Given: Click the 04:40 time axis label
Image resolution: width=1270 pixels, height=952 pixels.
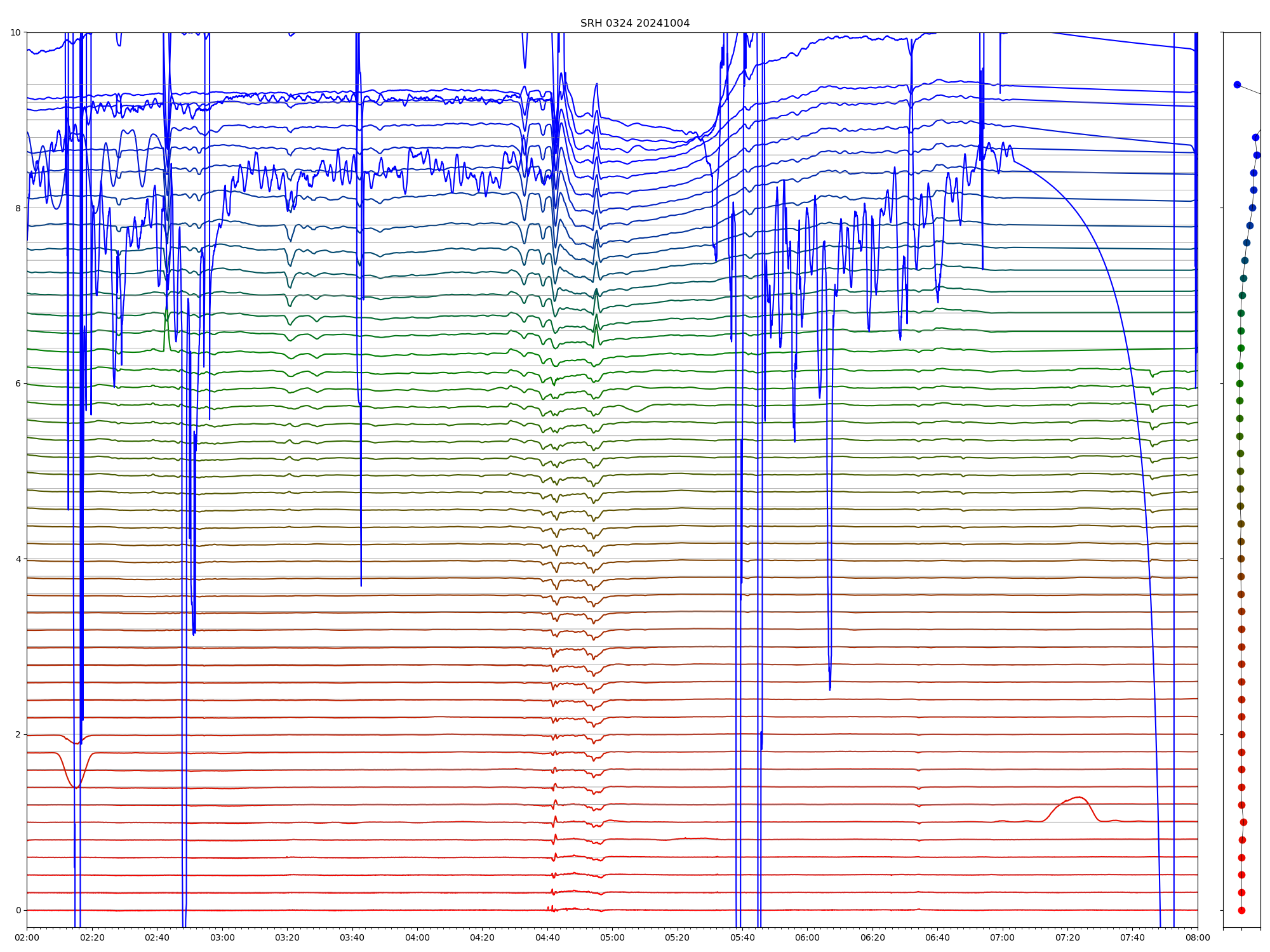Looking at the screenshot, I should (547, 937).
